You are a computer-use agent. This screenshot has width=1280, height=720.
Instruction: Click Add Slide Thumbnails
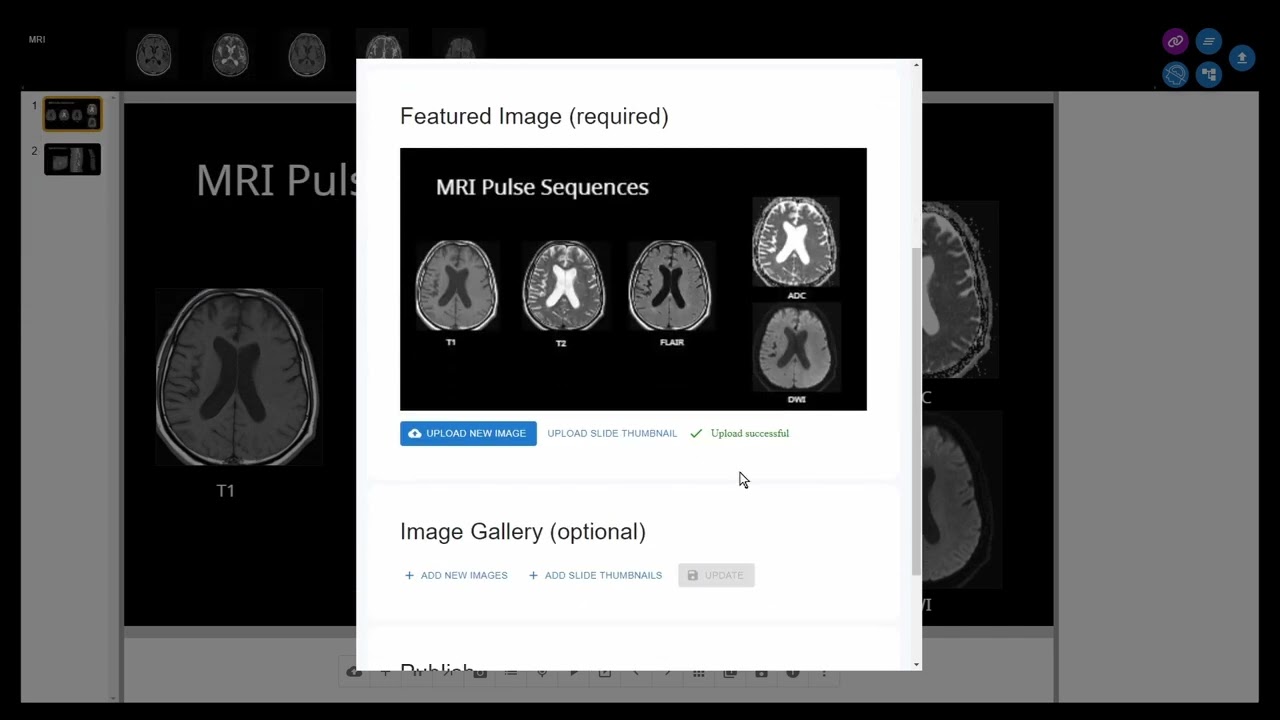click(595, 575)
